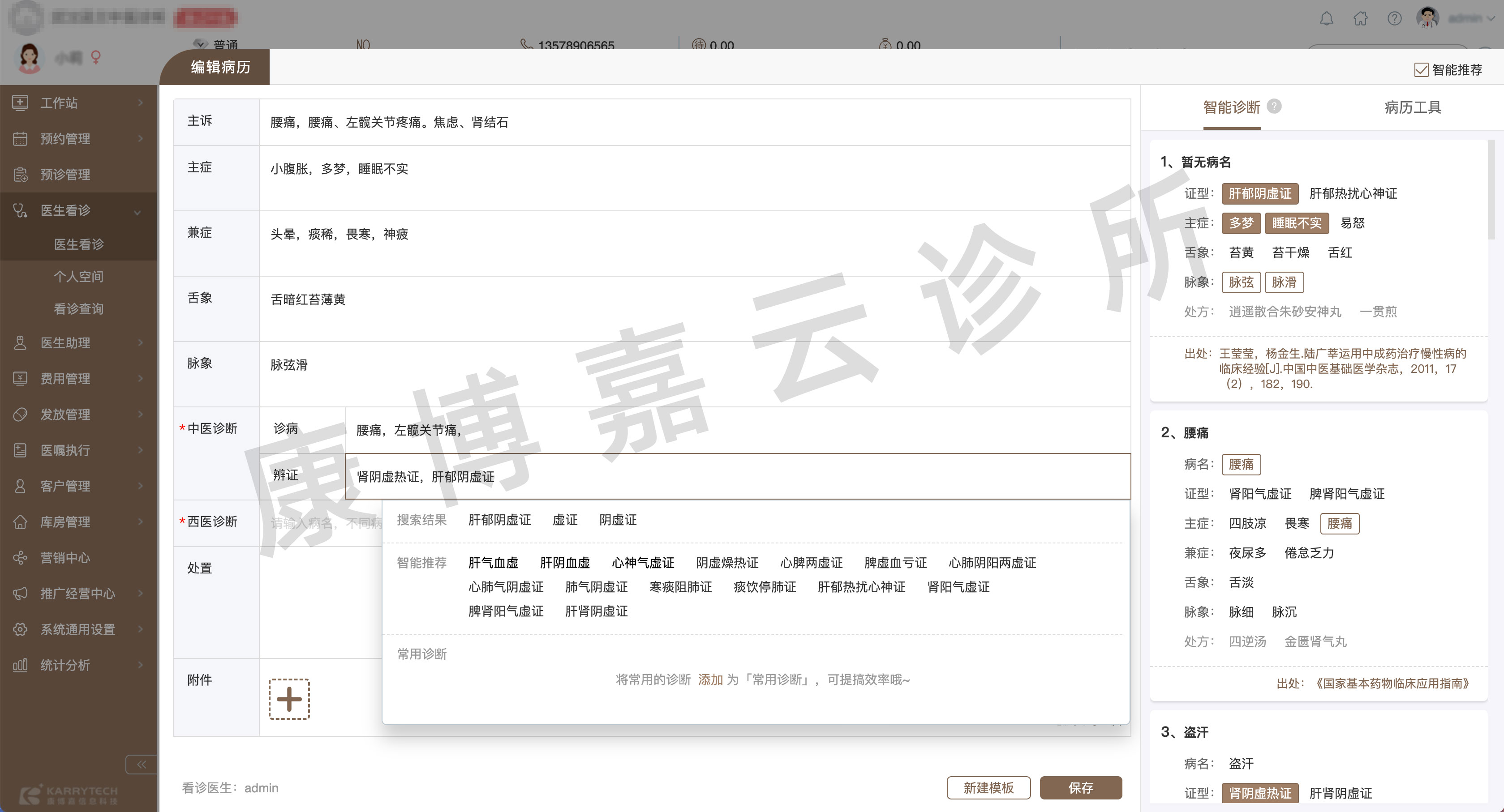Viewport: 1504px width, 812px height.
Task: Switch to the 病历工具 tab
Action: coord(1412,107)
